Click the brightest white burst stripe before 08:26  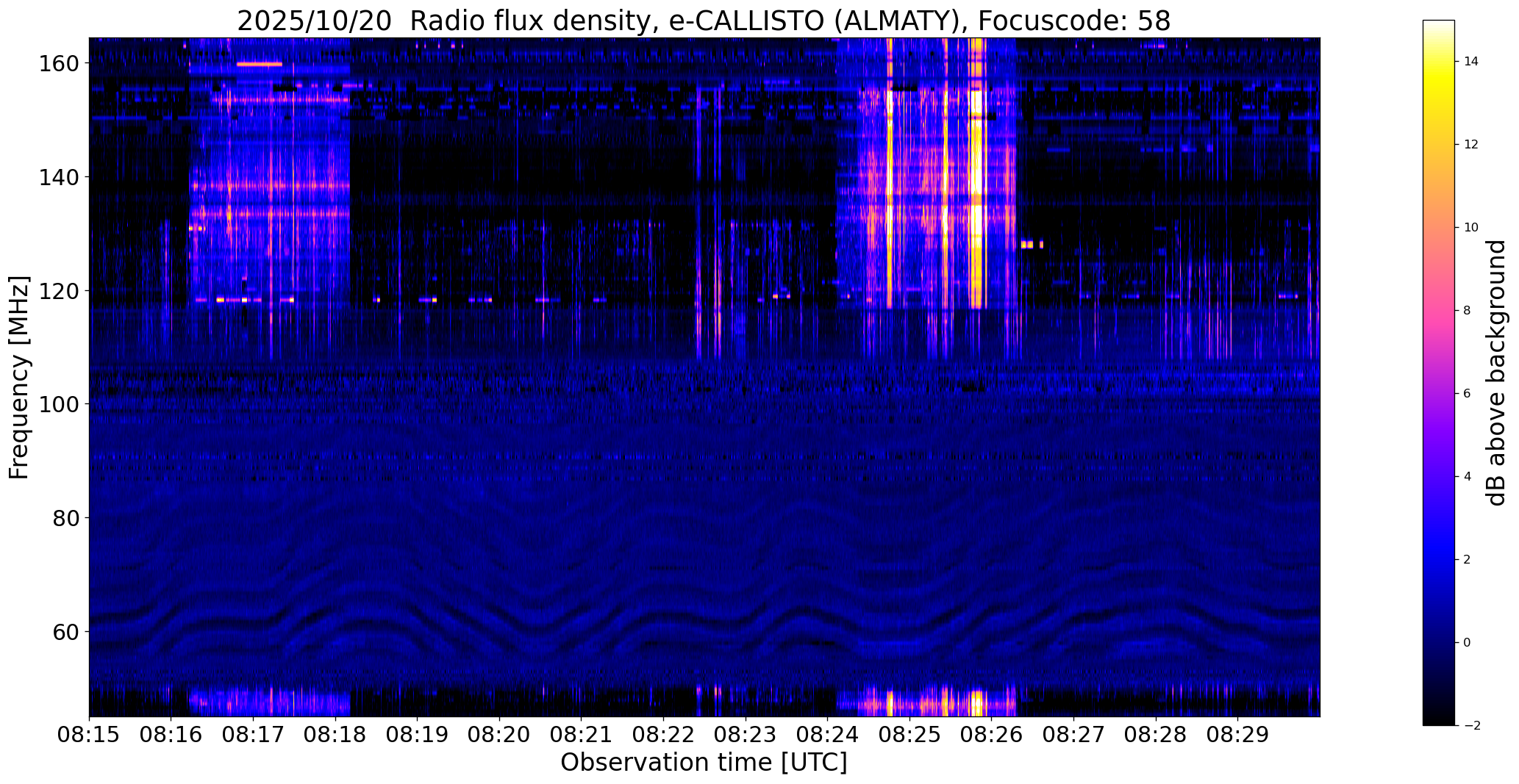tap(977, 173)
